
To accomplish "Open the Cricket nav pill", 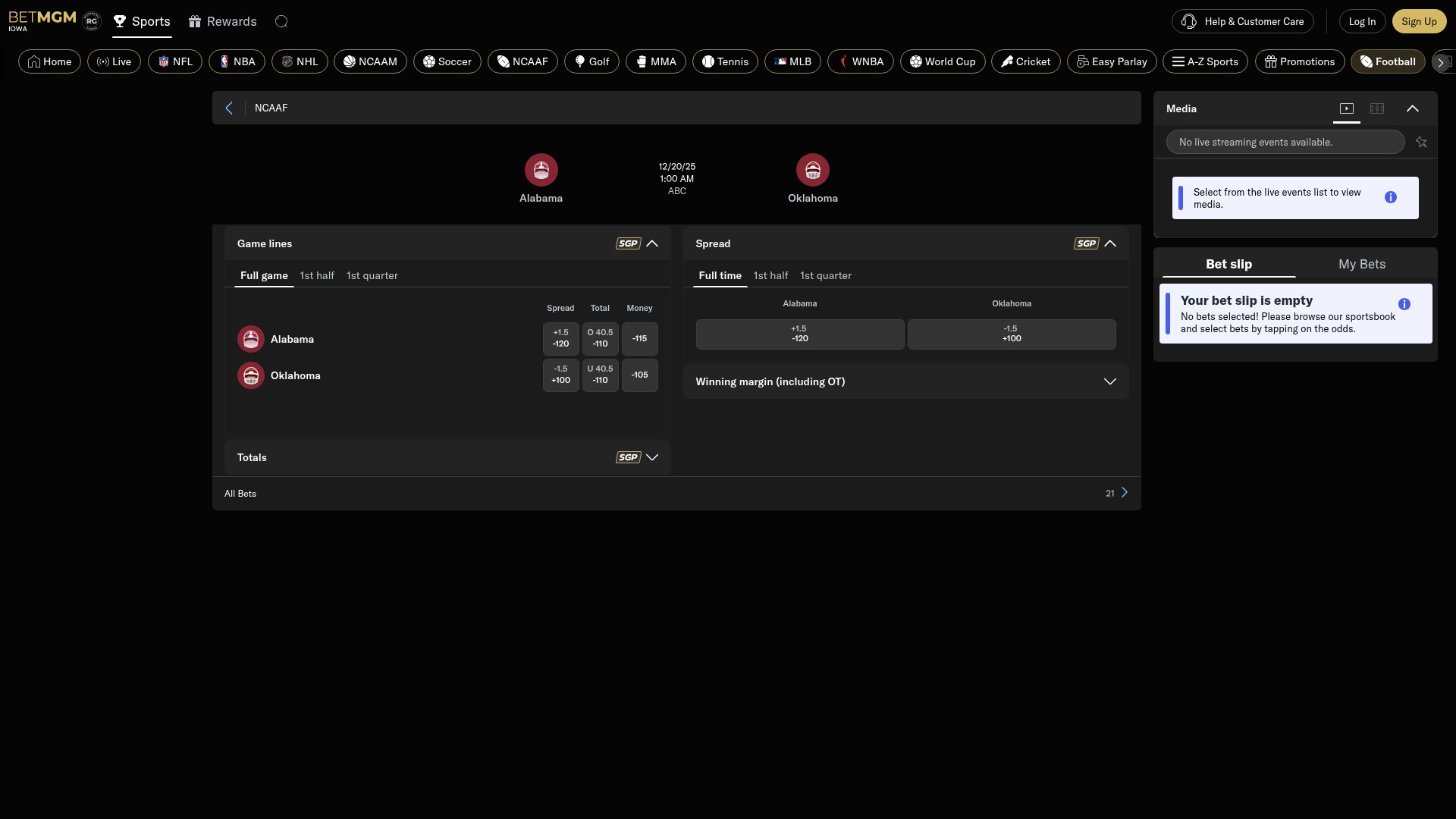I will [x=1026, y=61].
